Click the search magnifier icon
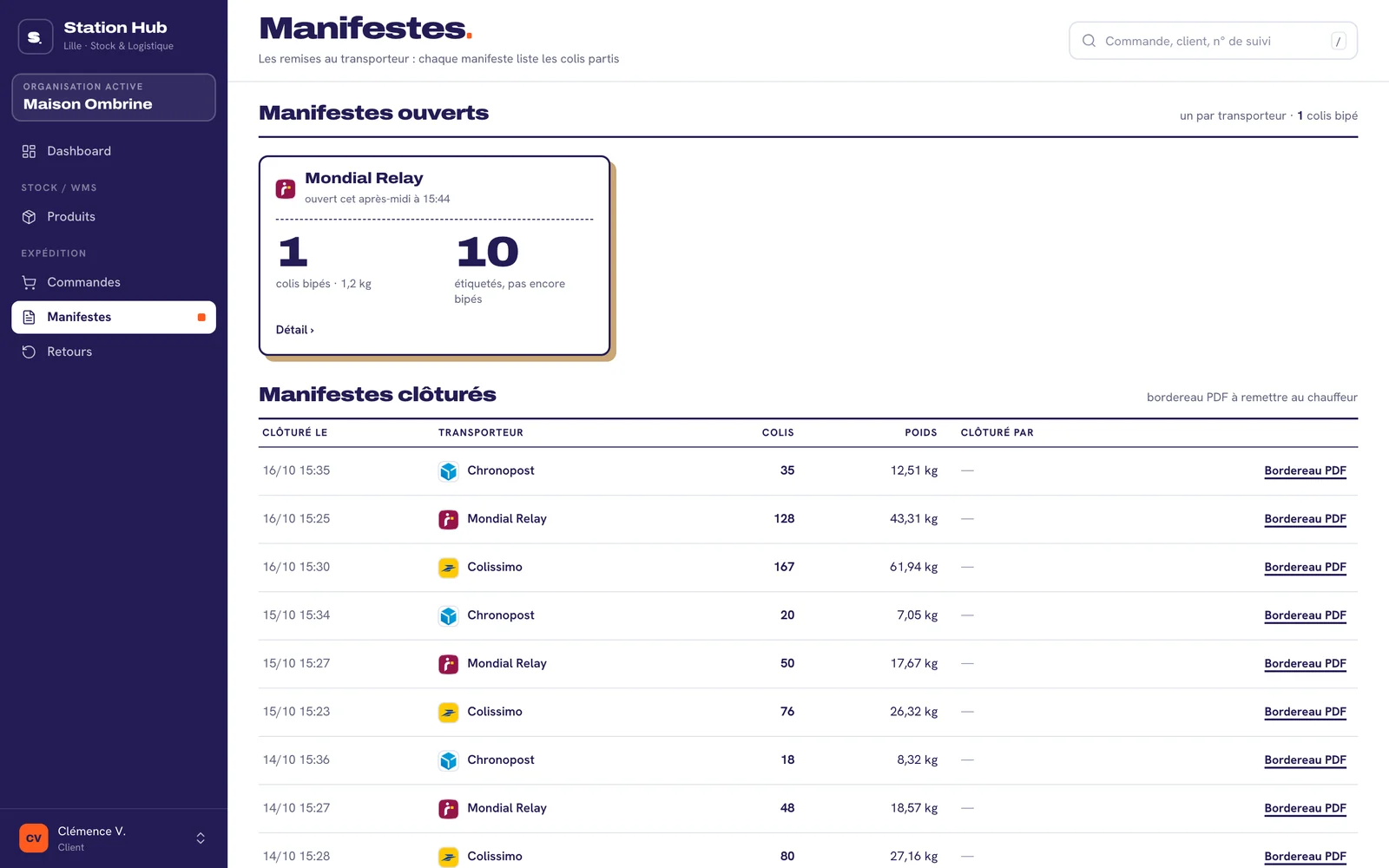Image resolution: width=1389 pixels, height=868 pixels. pyautogui.click(x=1089, y=41)
